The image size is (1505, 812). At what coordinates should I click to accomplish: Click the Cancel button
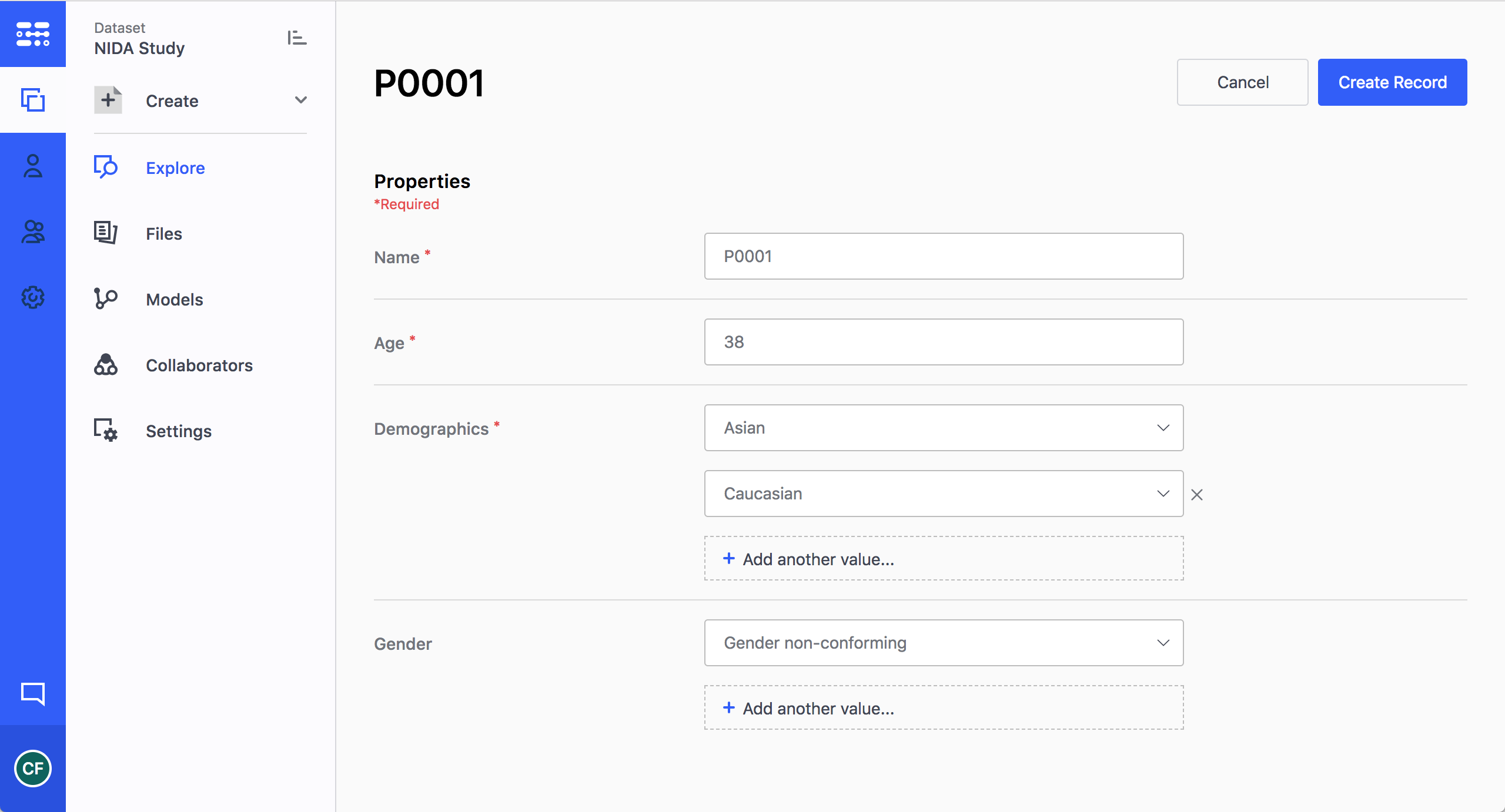click(x=1242, y=82)
